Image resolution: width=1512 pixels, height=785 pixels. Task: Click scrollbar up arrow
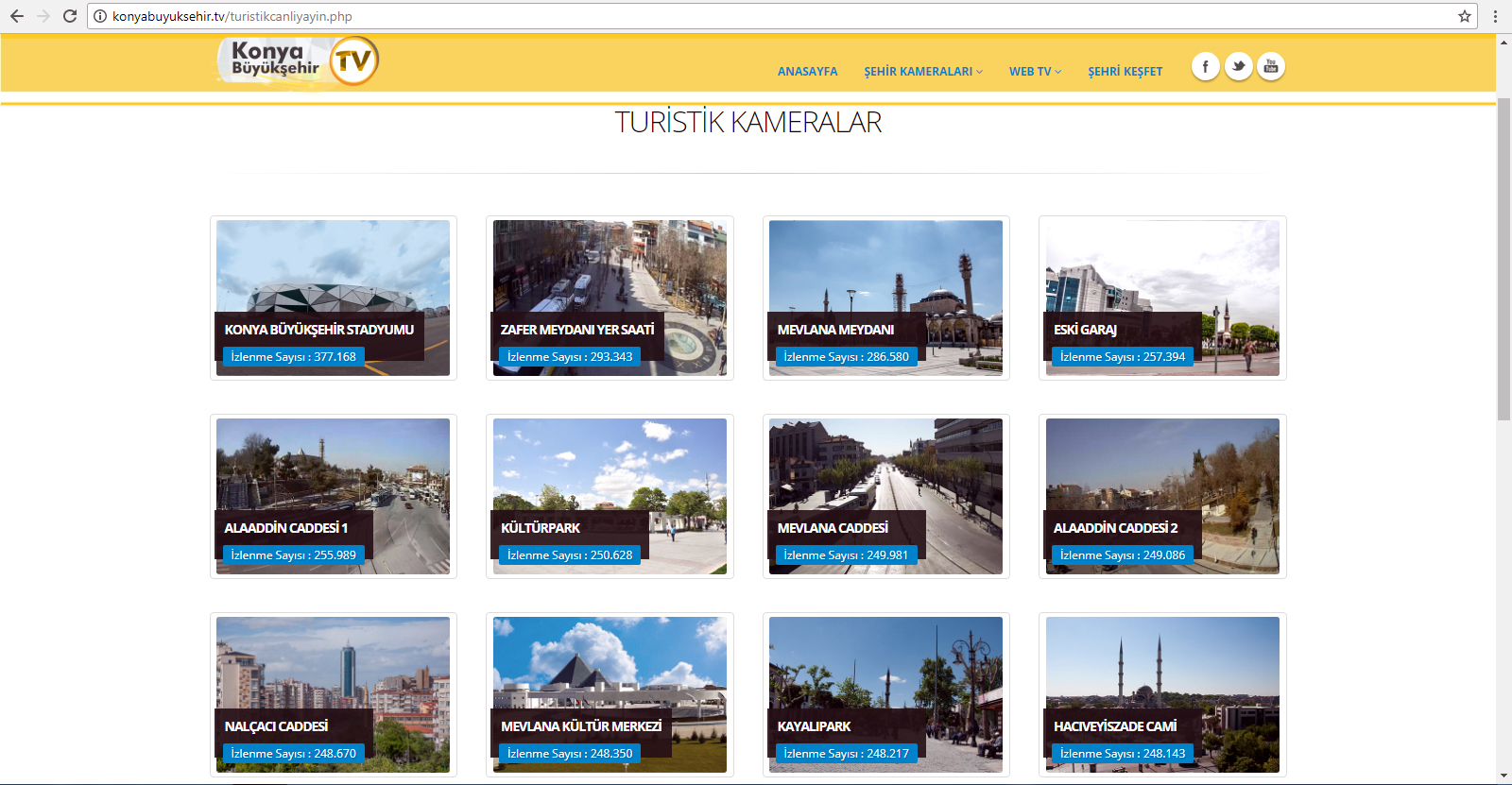[x=1503, y=41]
